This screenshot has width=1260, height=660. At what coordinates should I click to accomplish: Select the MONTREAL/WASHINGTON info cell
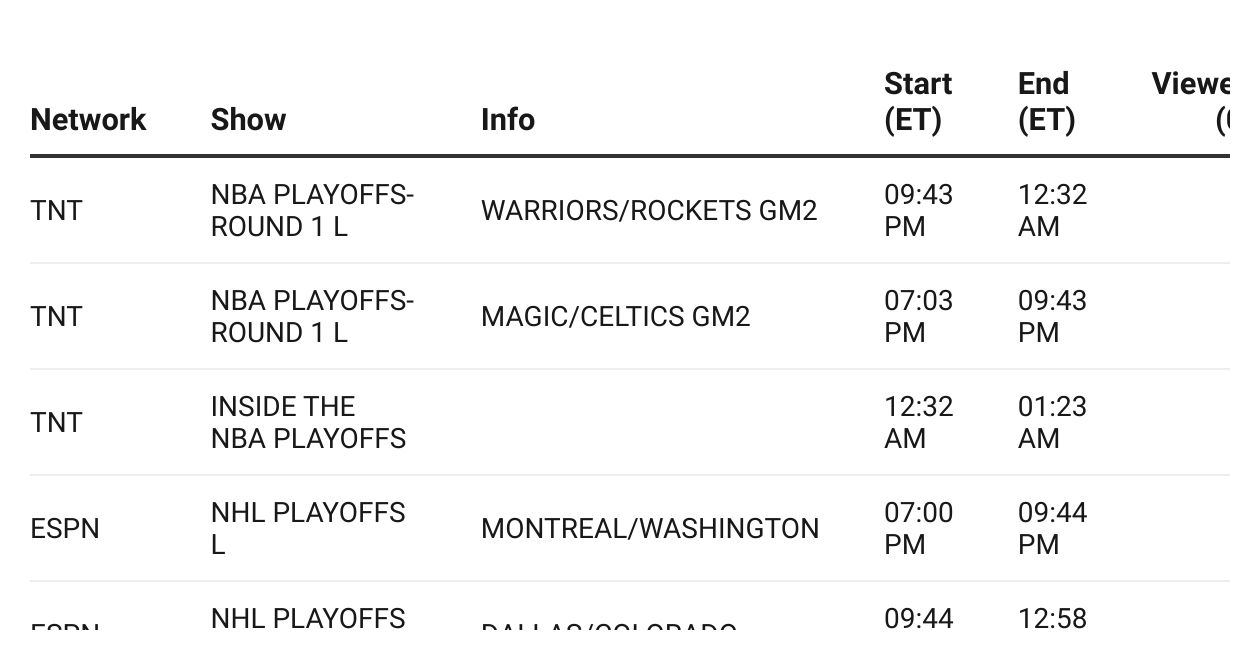tap(650, 529)
